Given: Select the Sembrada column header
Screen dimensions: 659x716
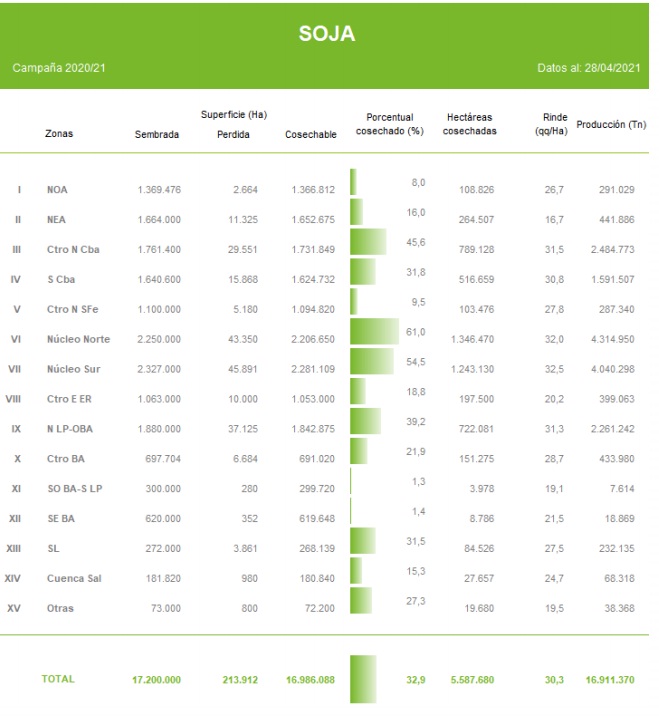Looking at the screenshot, I should click(157, 134).
